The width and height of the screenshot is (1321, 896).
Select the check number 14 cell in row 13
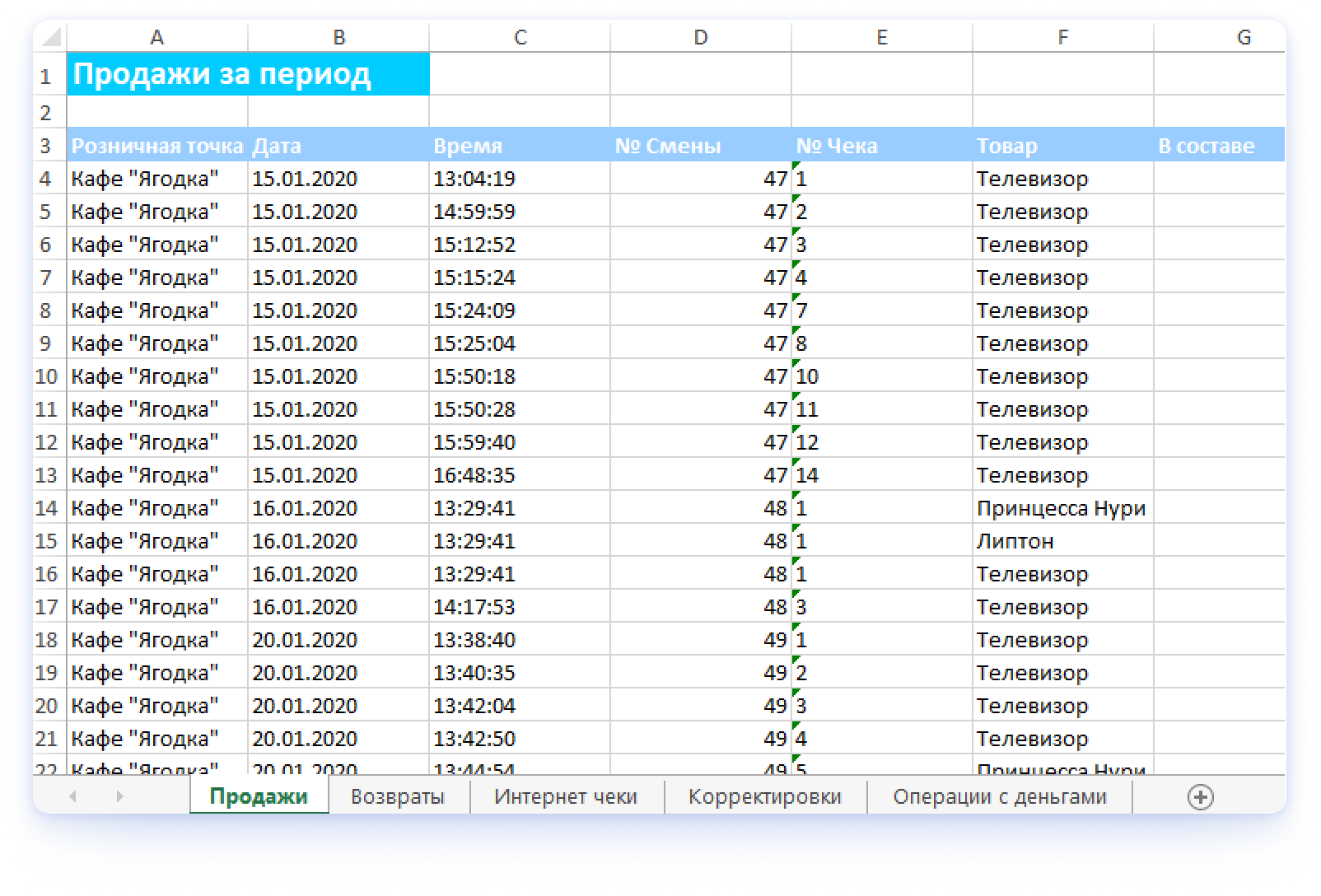(x=882, y=474)
